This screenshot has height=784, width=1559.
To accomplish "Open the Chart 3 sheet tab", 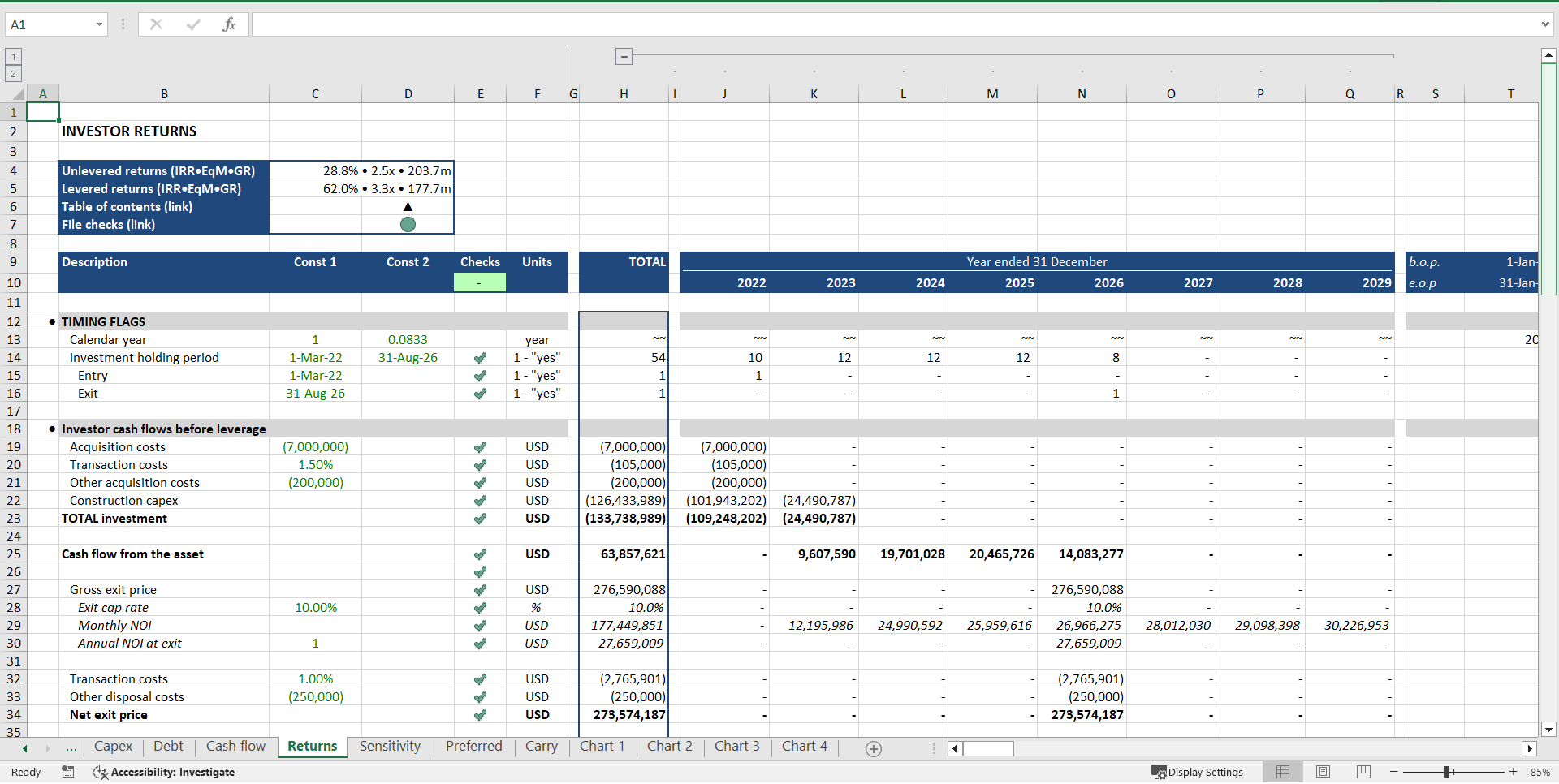I will pyautogui.click(x=736, y=747).
